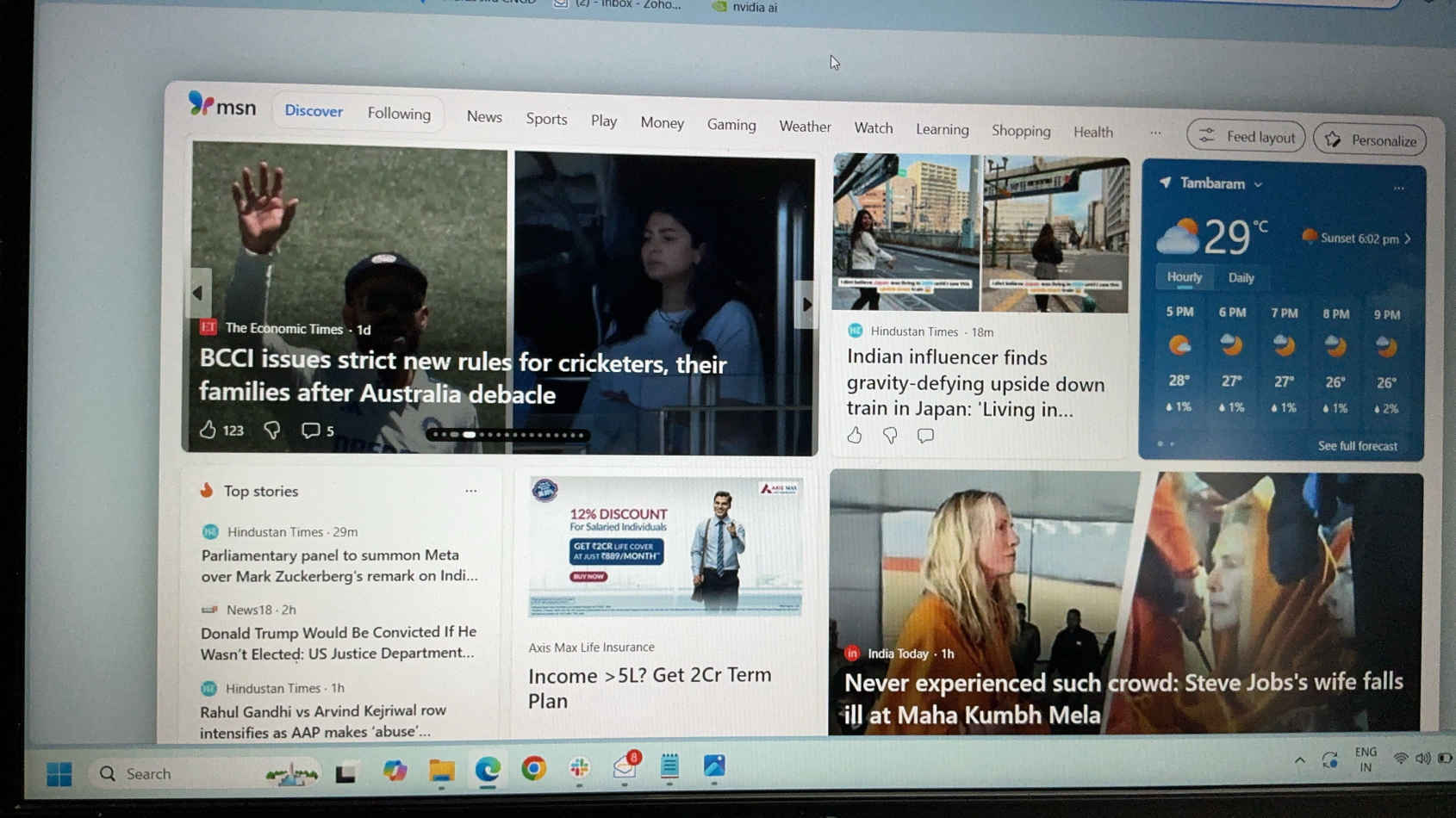Select Hourly weather forecast view
The height and width of the screenshot is (818, 1456).
click(1184, 276)
